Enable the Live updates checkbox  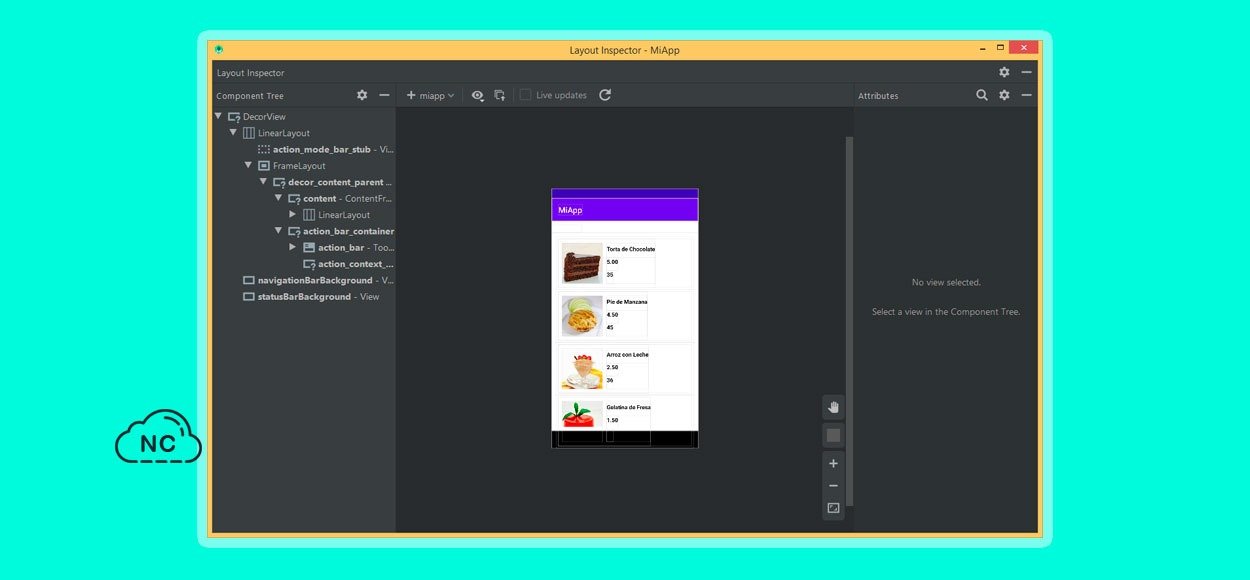526,95
